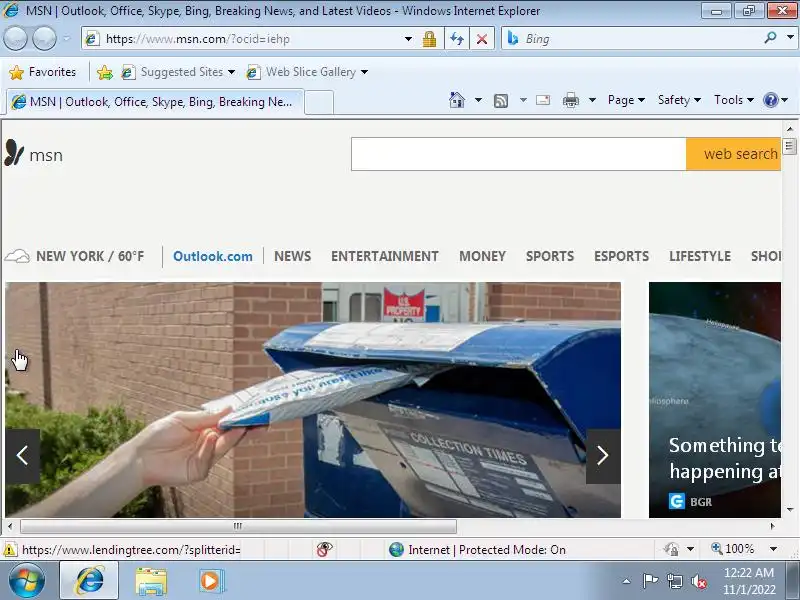Select the MSN browser tab

pos(155,102)
